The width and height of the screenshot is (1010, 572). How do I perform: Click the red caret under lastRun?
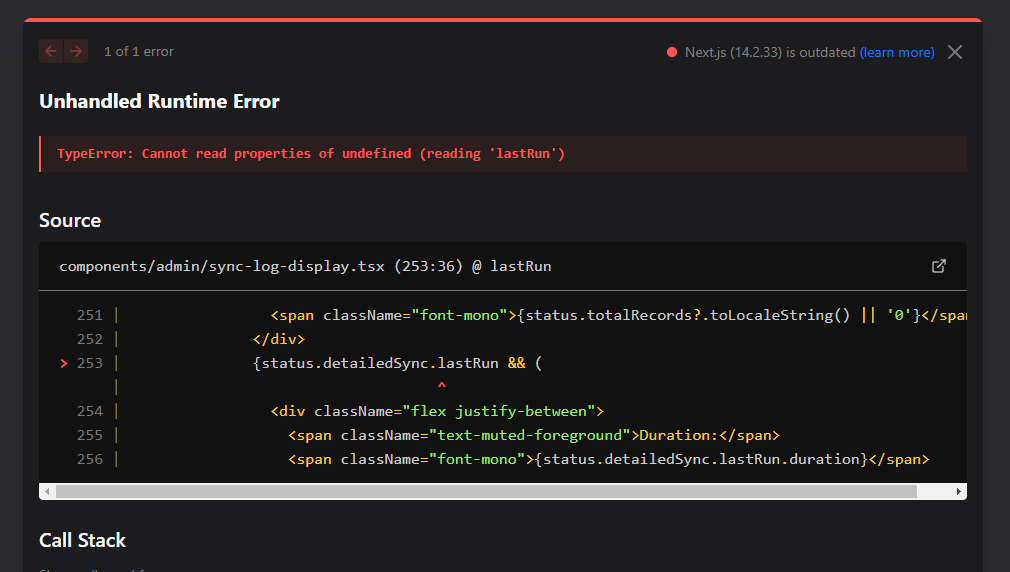pyautogui.click(x=442, y=386)
